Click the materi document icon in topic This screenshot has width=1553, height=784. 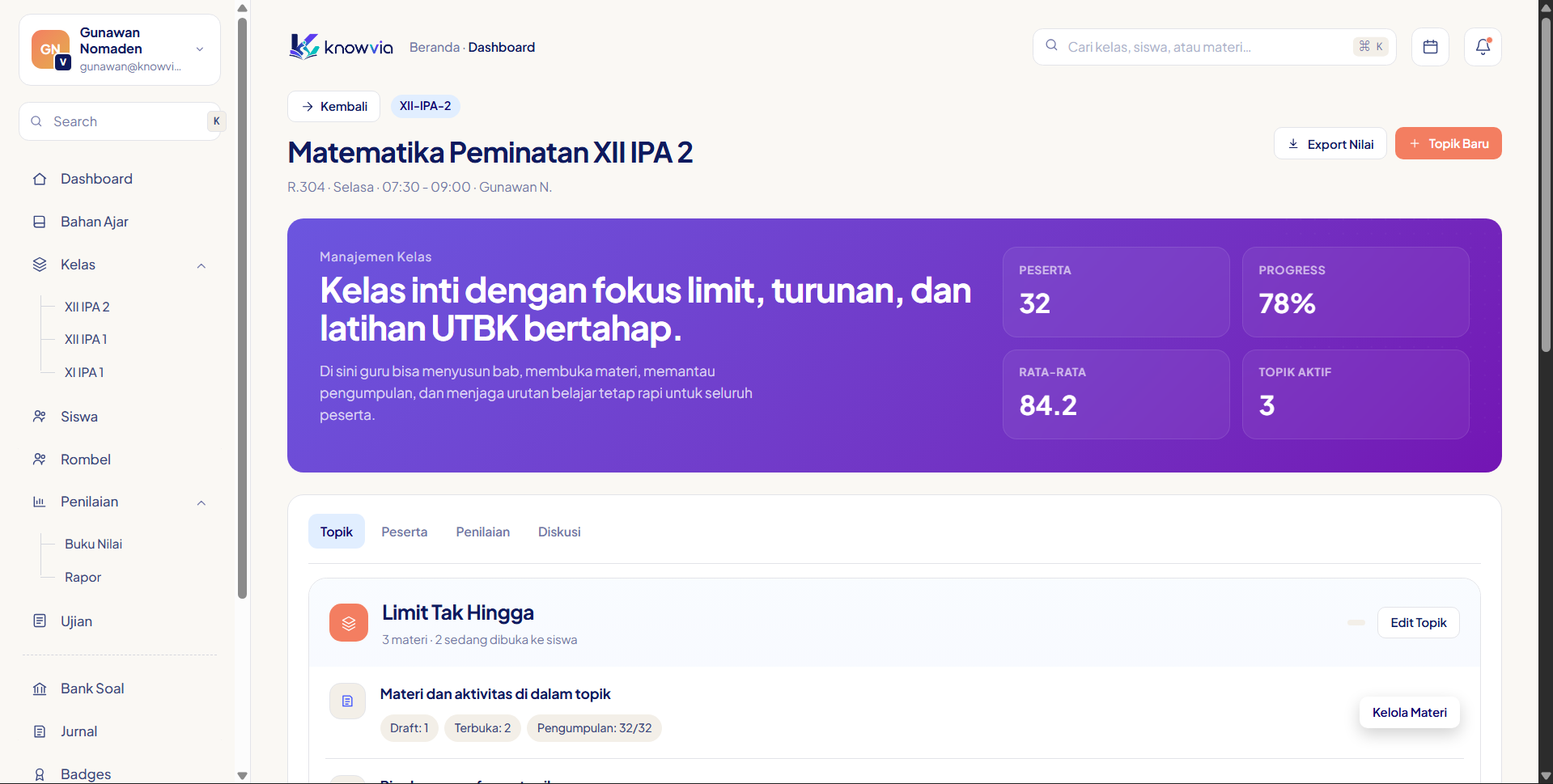[347, 701]
